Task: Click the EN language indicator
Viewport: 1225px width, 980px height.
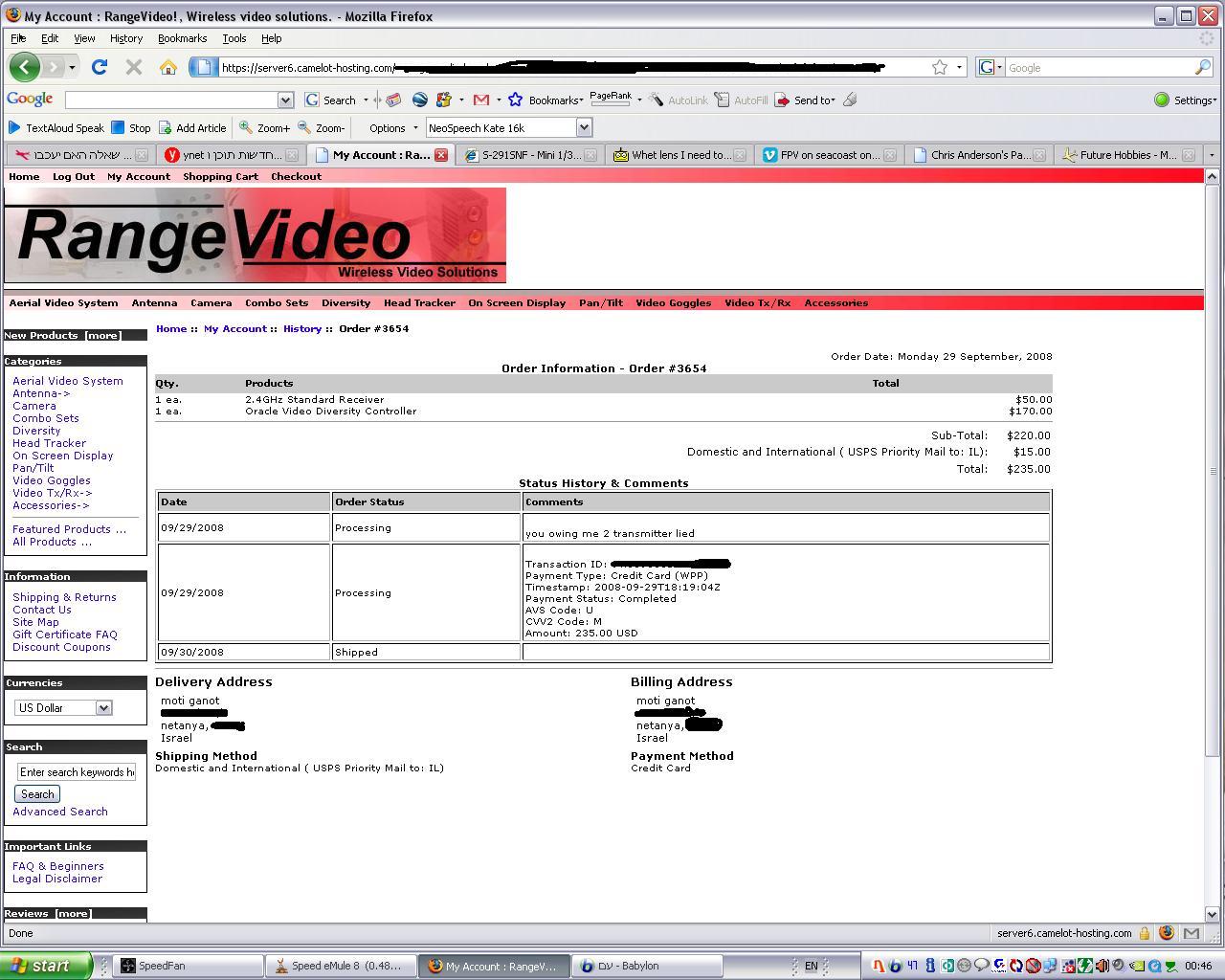Action: coord(811,966)
